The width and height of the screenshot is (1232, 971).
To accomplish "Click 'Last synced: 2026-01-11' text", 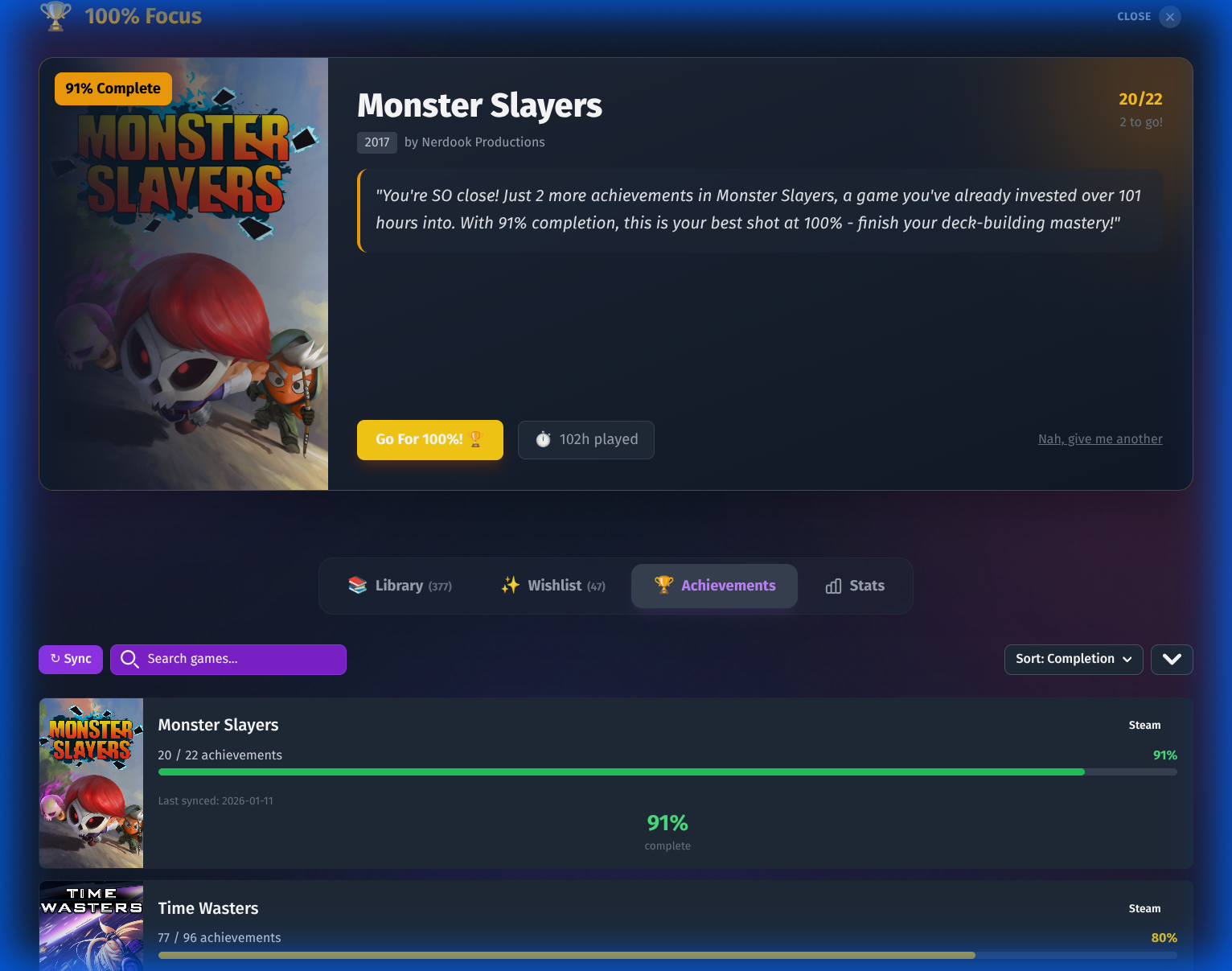I will [x=216, y=801].
